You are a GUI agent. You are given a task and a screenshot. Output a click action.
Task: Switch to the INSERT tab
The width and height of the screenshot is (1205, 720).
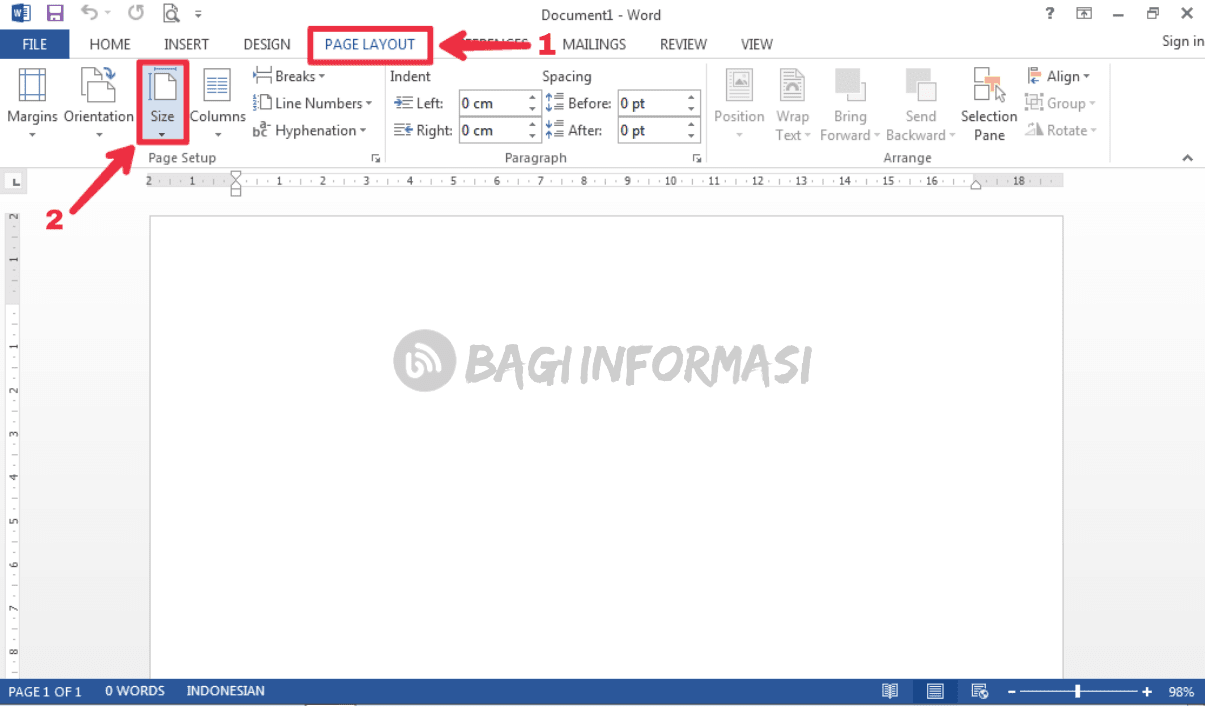pos(187,44)
